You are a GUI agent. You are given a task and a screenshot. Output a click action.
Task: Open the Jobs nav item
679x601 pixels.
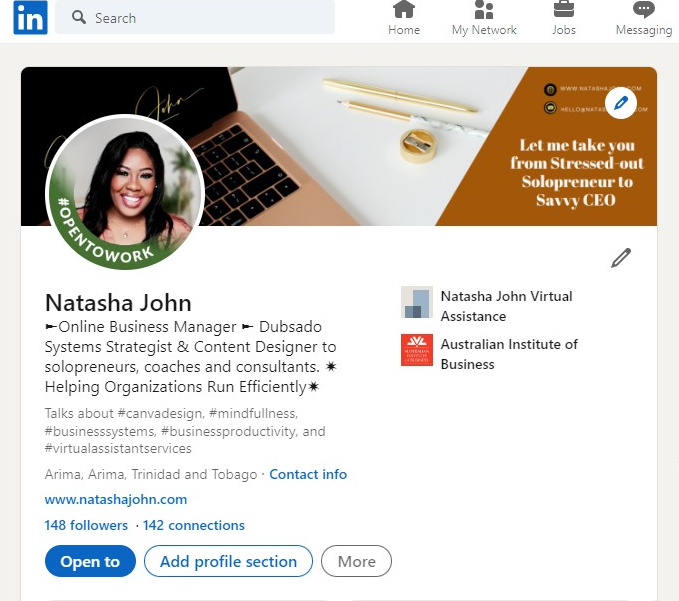564,18
